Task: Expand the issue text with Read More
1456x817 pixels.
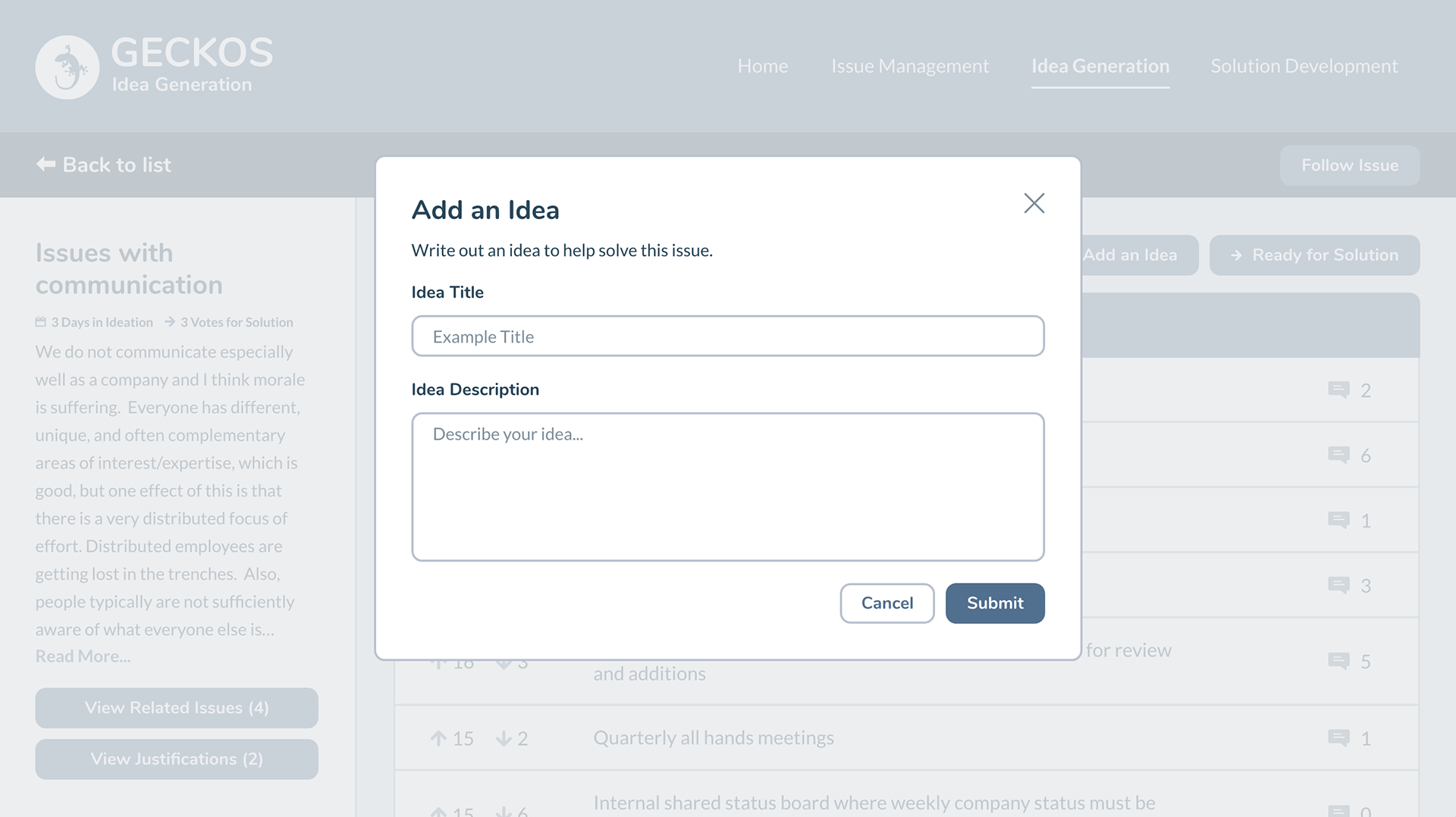Action: pos(83,656)
